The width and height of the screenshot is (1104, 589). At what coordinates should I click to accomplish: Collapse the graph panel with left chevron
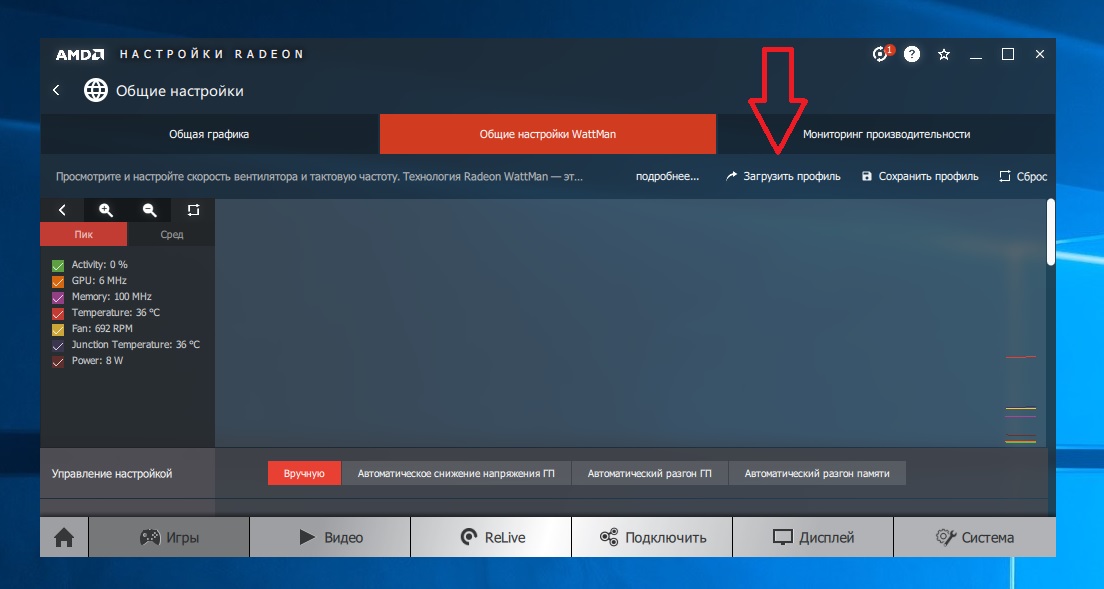[62, 210]
